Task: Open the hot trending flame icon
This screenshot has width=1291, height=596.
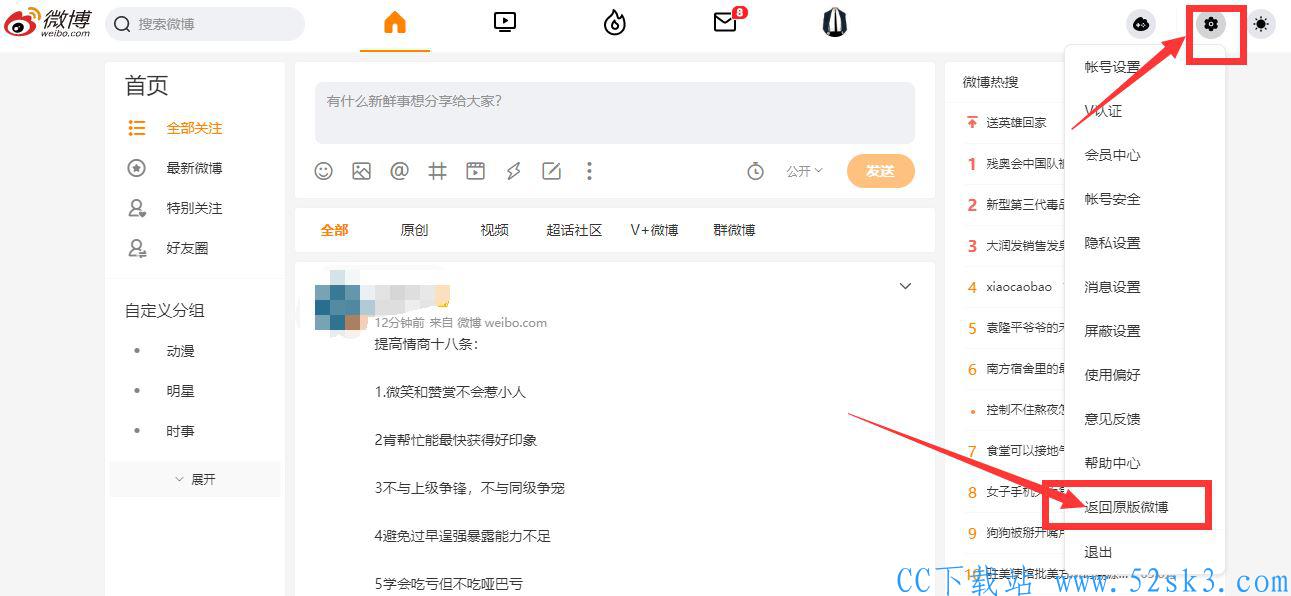Action: [615, 22]
